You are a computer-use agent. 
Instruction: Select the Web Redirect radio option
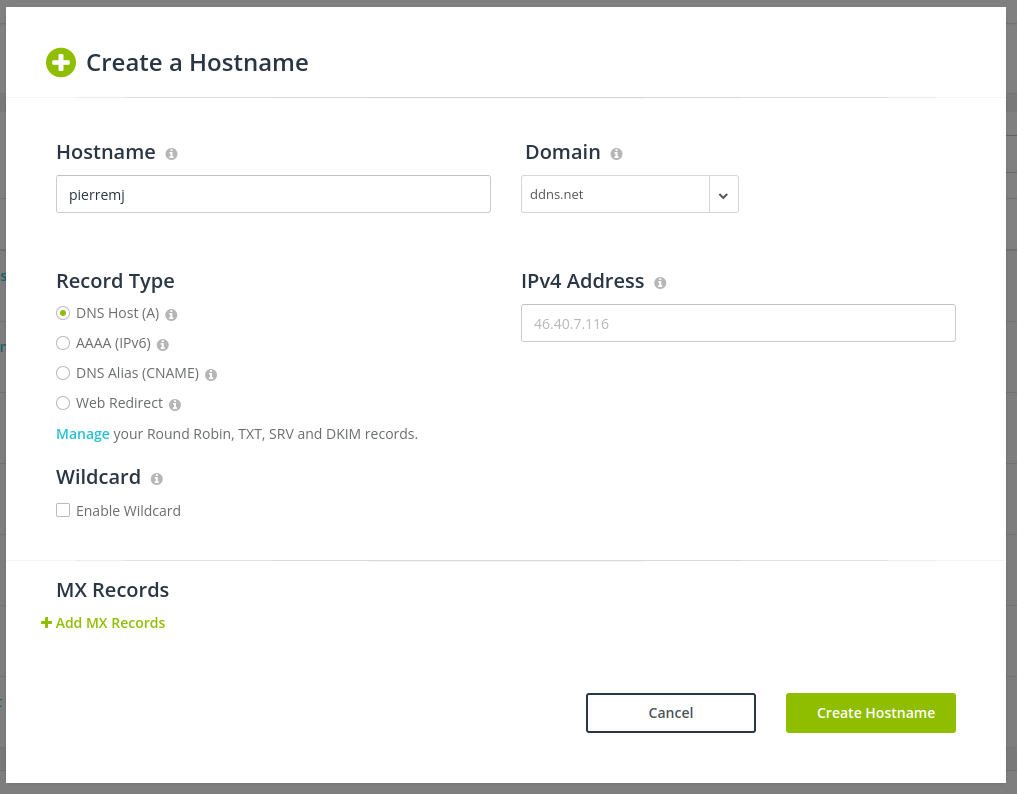pos(63,403)
